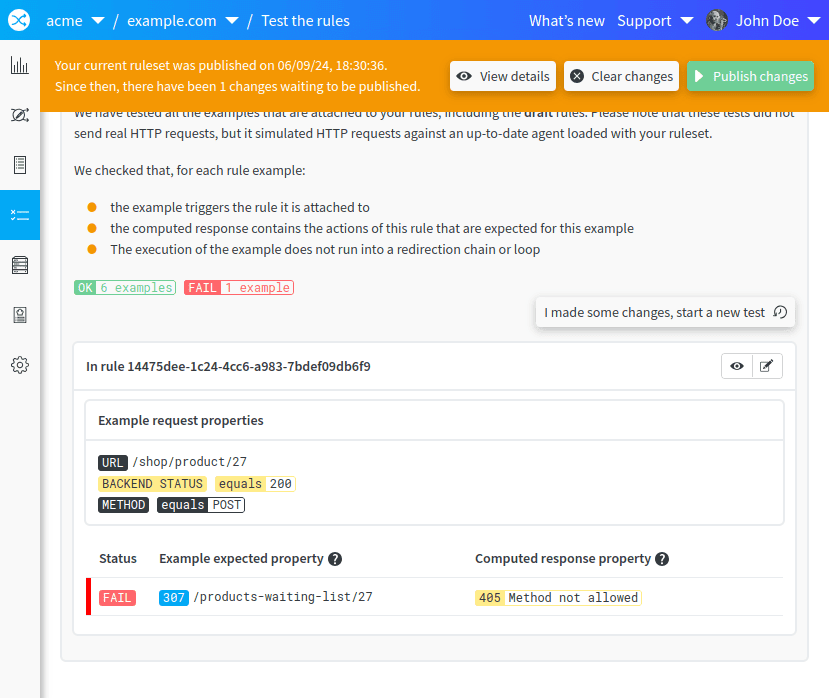
Task: Click the /shop/product/27 URL value
Action: tap(190, 462)
